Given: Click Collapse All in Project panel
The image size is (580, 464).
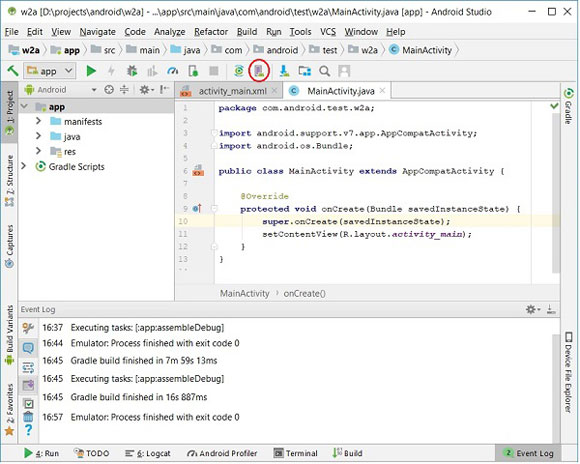Looking at the screenshot, I should click(x=124, y=90).
